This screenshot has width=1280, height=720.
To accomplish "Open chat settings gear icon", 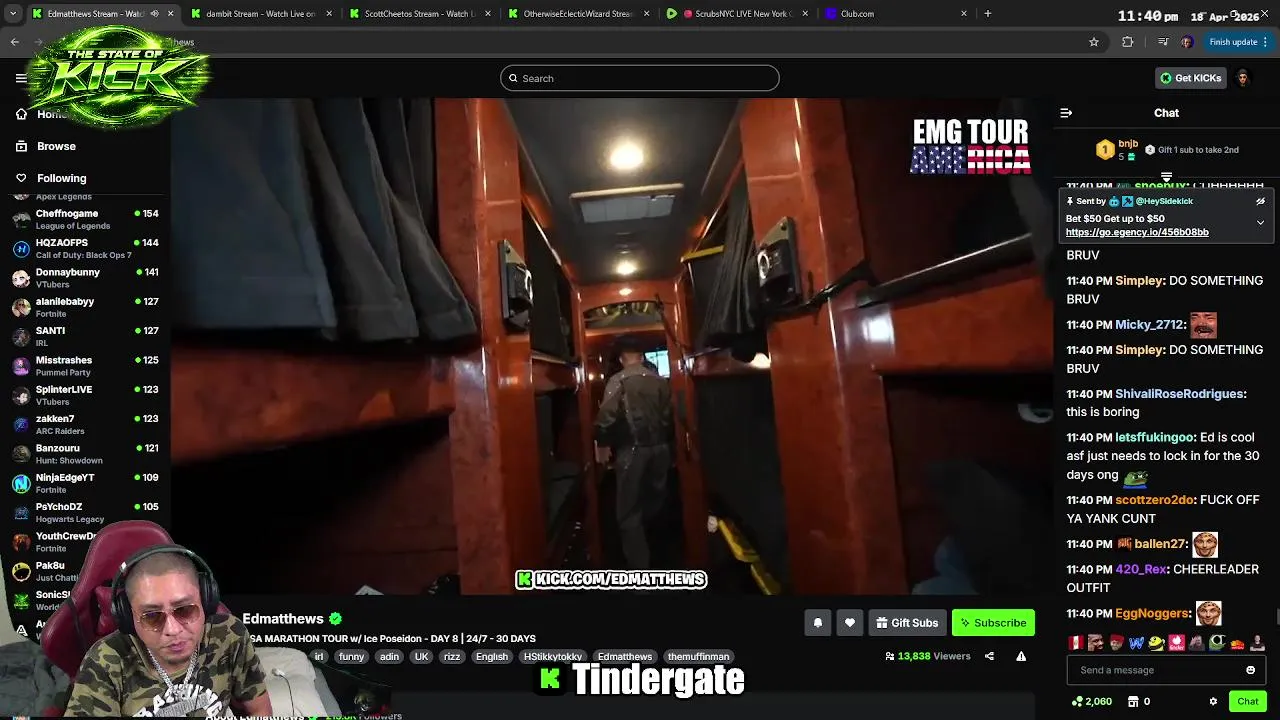I will (1213, 702).
